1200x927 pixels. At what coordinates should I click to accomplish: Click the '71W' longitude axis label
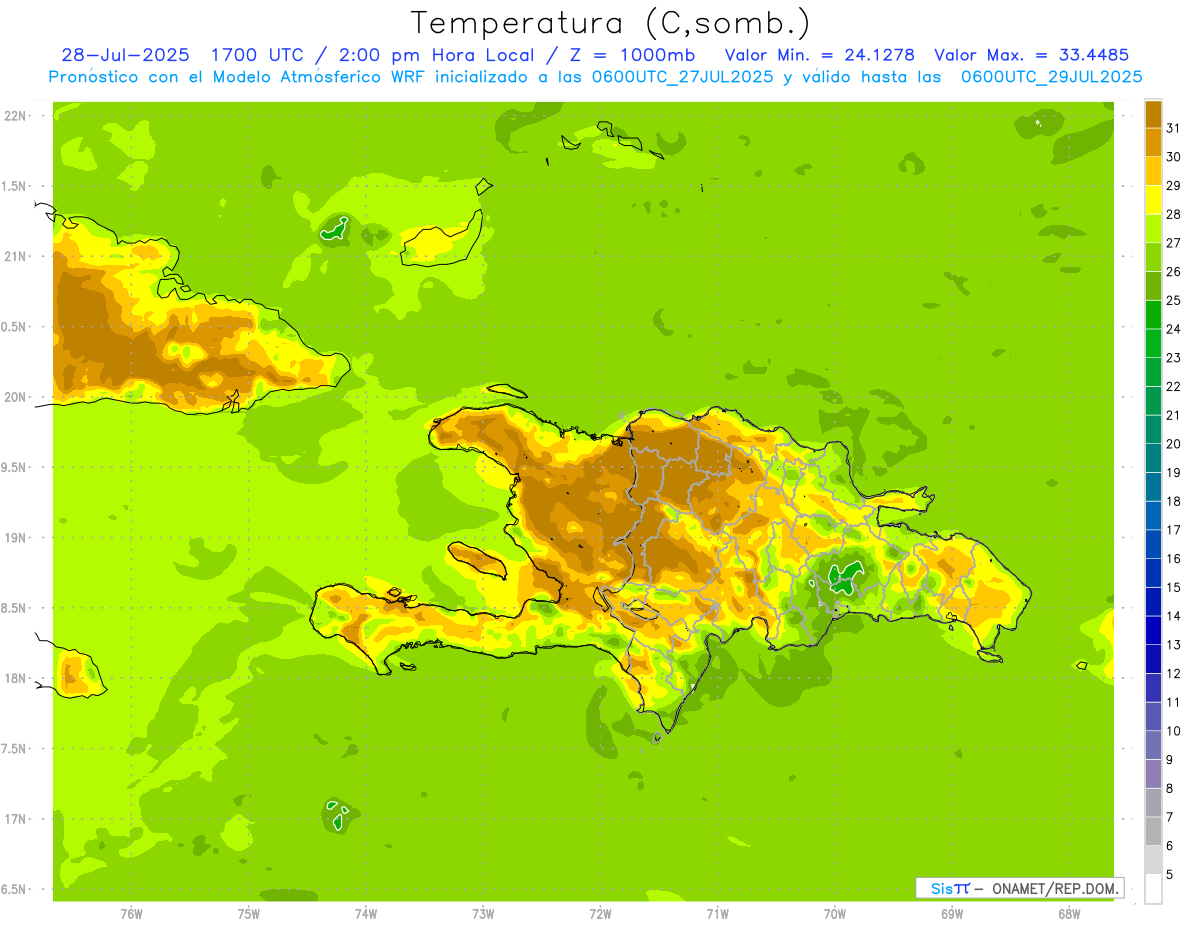coord(717,914)
